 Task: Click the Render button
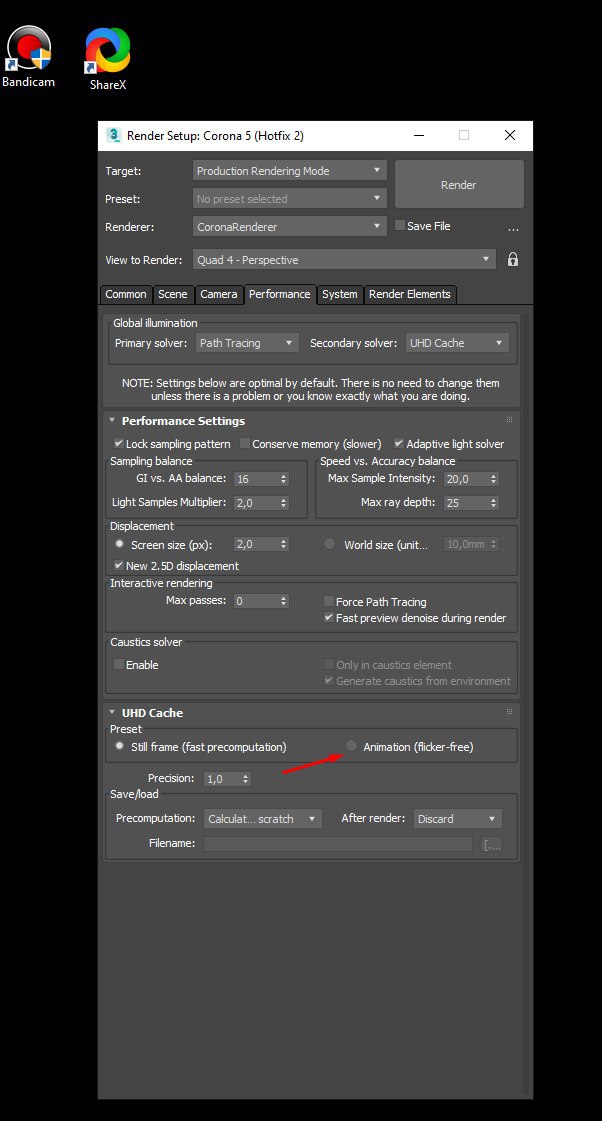[459, 184]
